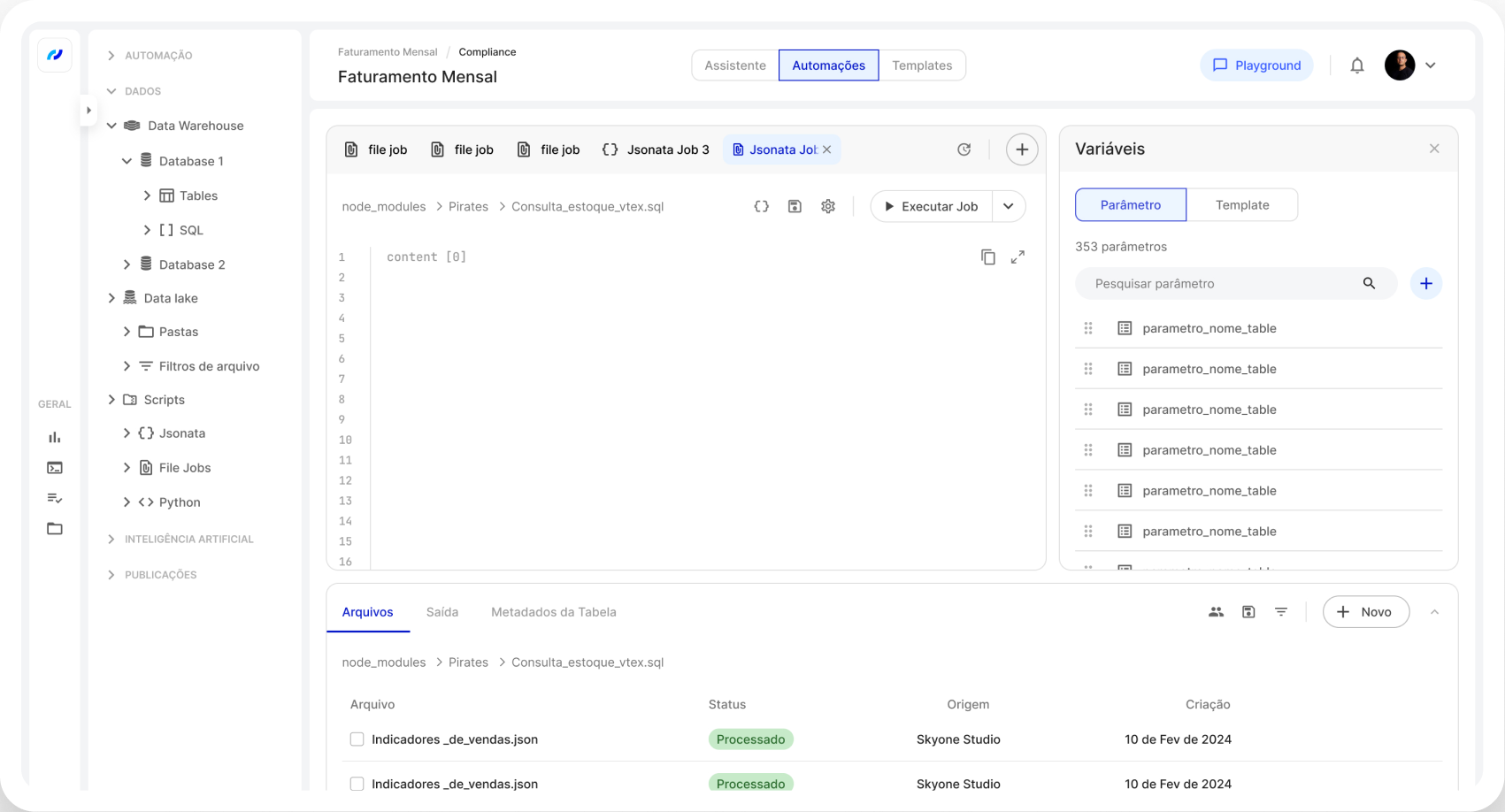This screenshot has height=812, width=1505.
Task: Open the Executar Job dropdown arrow
Action: 1009,206
